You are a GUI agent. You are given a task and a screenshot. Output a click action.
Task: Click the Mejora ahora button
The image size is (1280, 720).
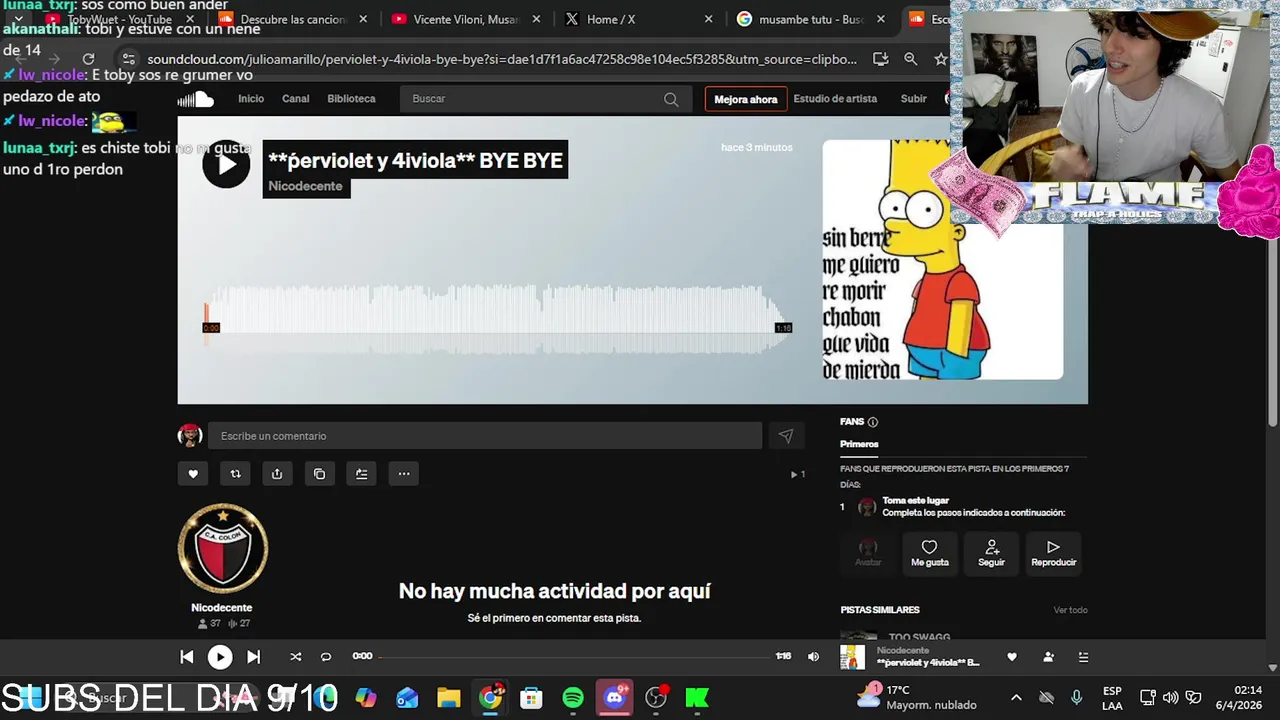click(745, 99)
